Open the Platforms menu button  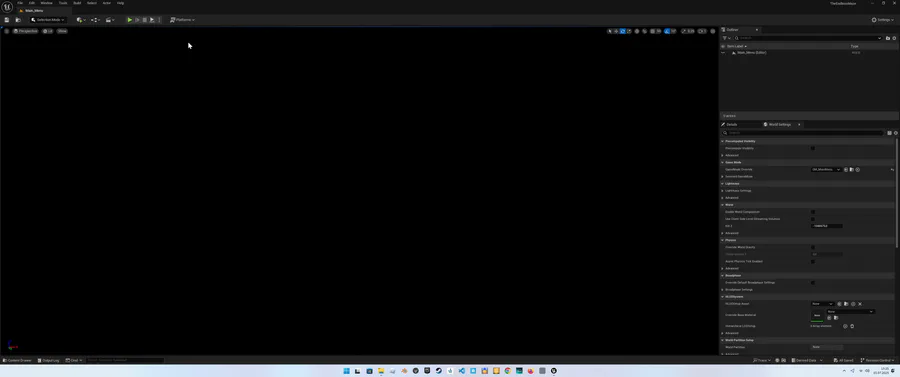(183, 20)
